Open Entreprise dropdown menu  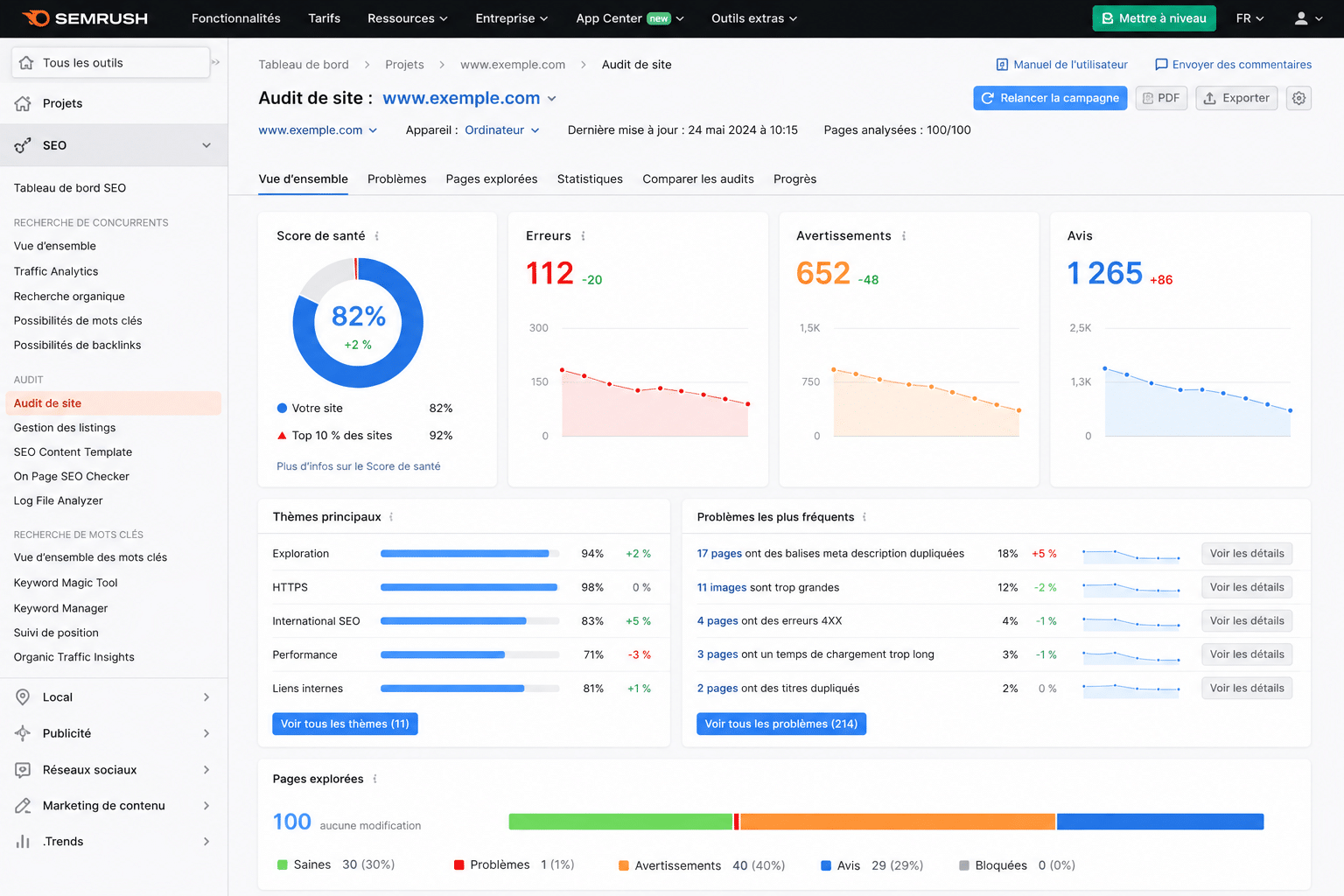coord(512,18)
